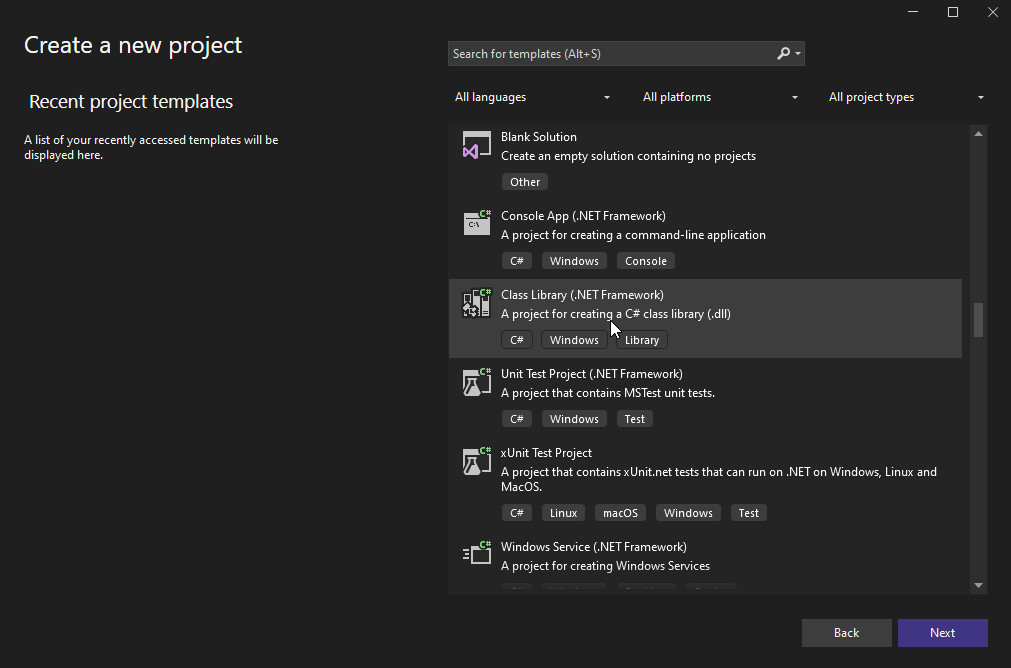Click the Console App template icon

tap(476, 223)
